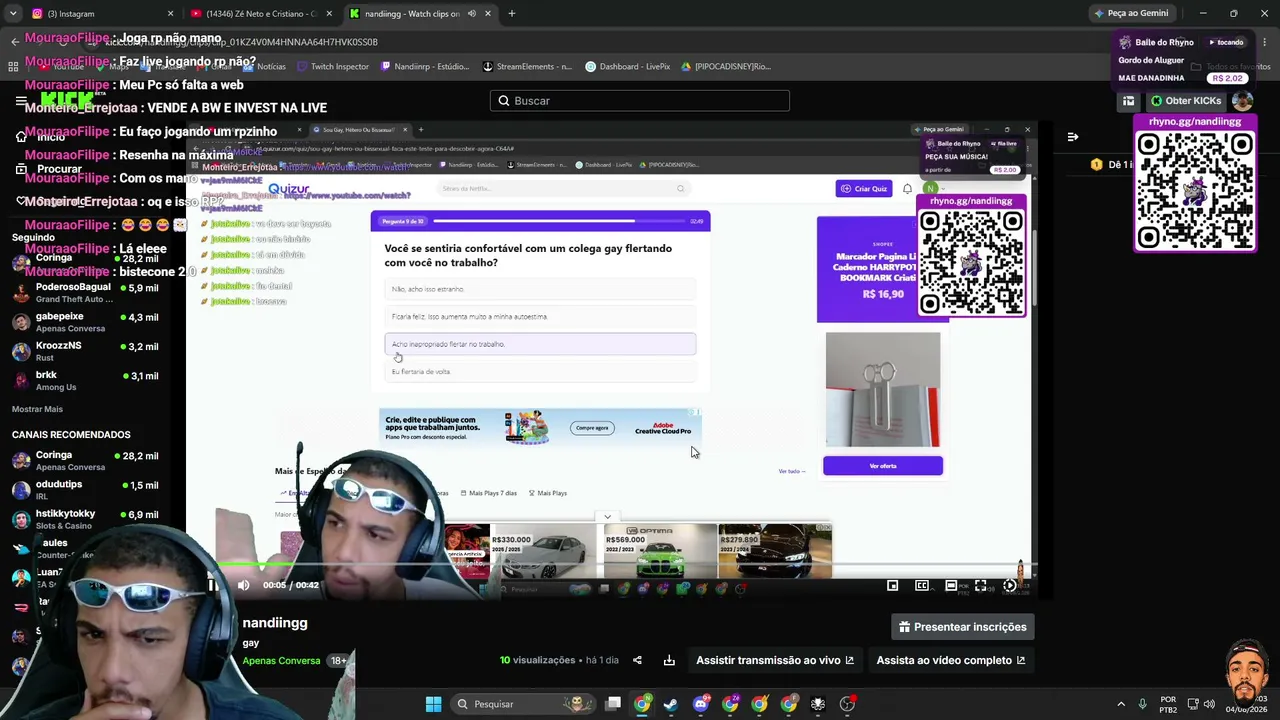Mute the nandiingg tab audio icon
This screenshot has width=1280, height=720.
tap(470, 14)
